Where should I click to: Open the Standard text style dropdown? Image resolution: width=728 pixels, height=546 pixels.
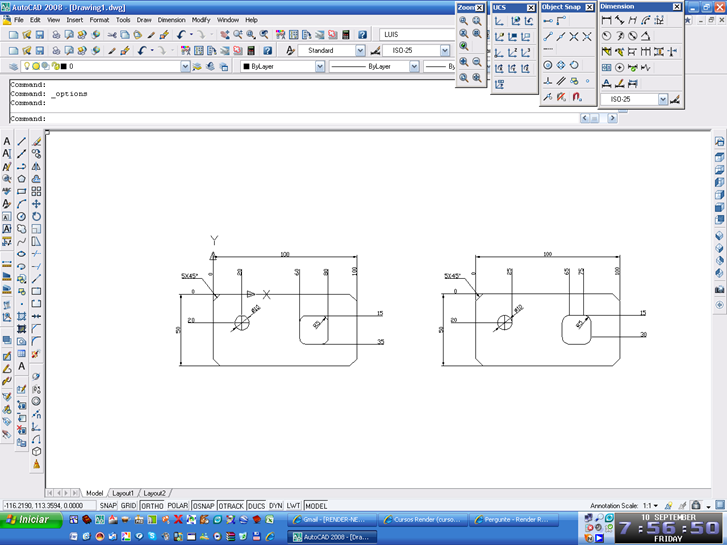(360, 50)
